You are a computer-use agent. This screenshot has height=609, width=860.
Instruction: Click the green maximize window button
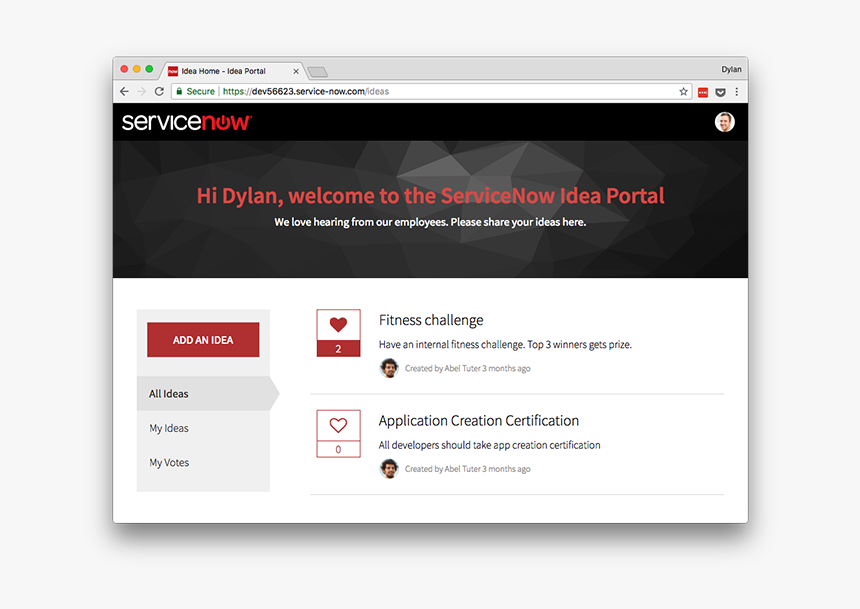click(x=149, y=69)
